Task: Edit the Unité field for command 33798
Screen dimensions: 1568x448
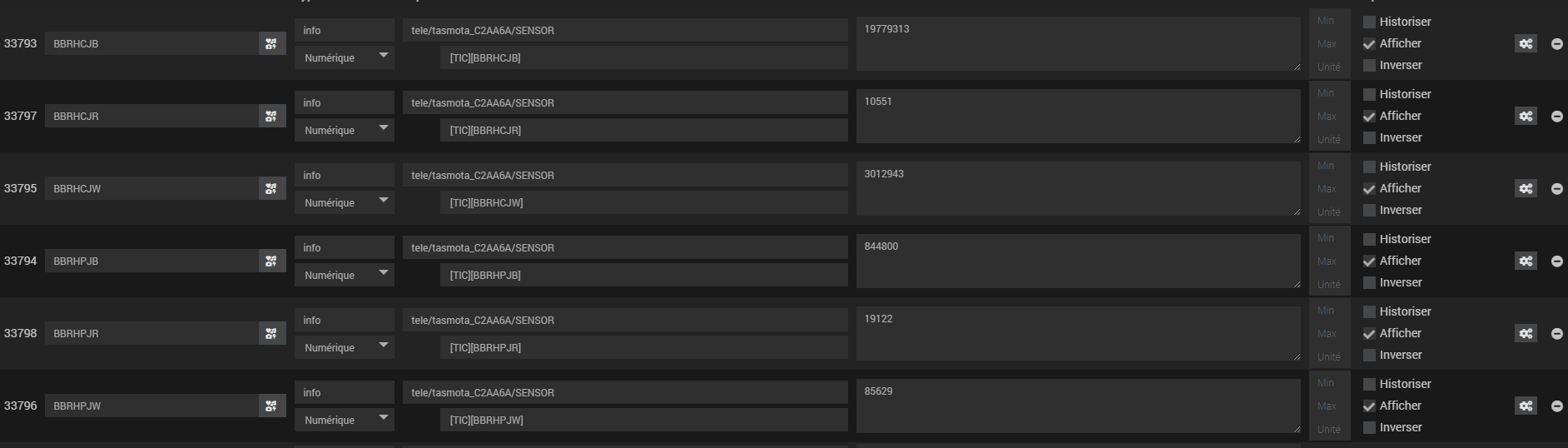Action: pyautogui.click(x=1329, y=356)
